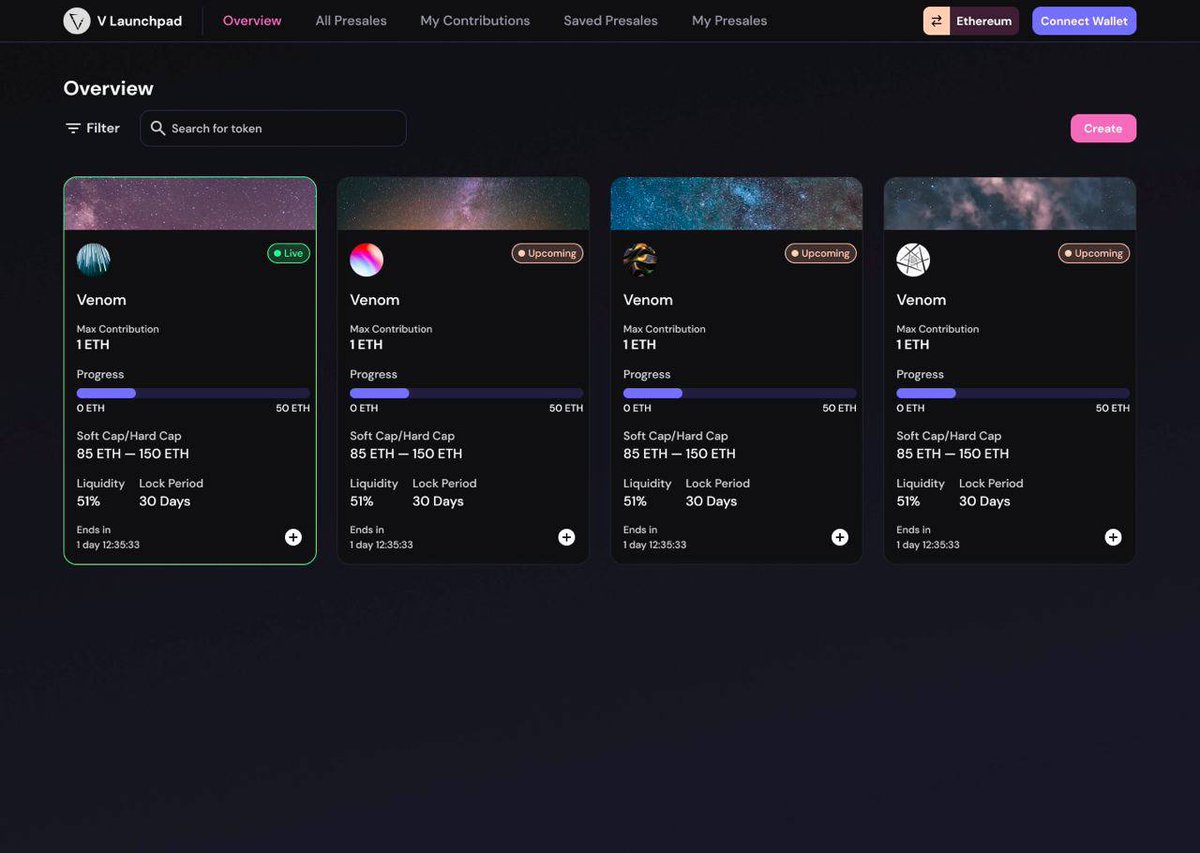Click progress bar on white geometric avatar card

(x=1013, y=393)
